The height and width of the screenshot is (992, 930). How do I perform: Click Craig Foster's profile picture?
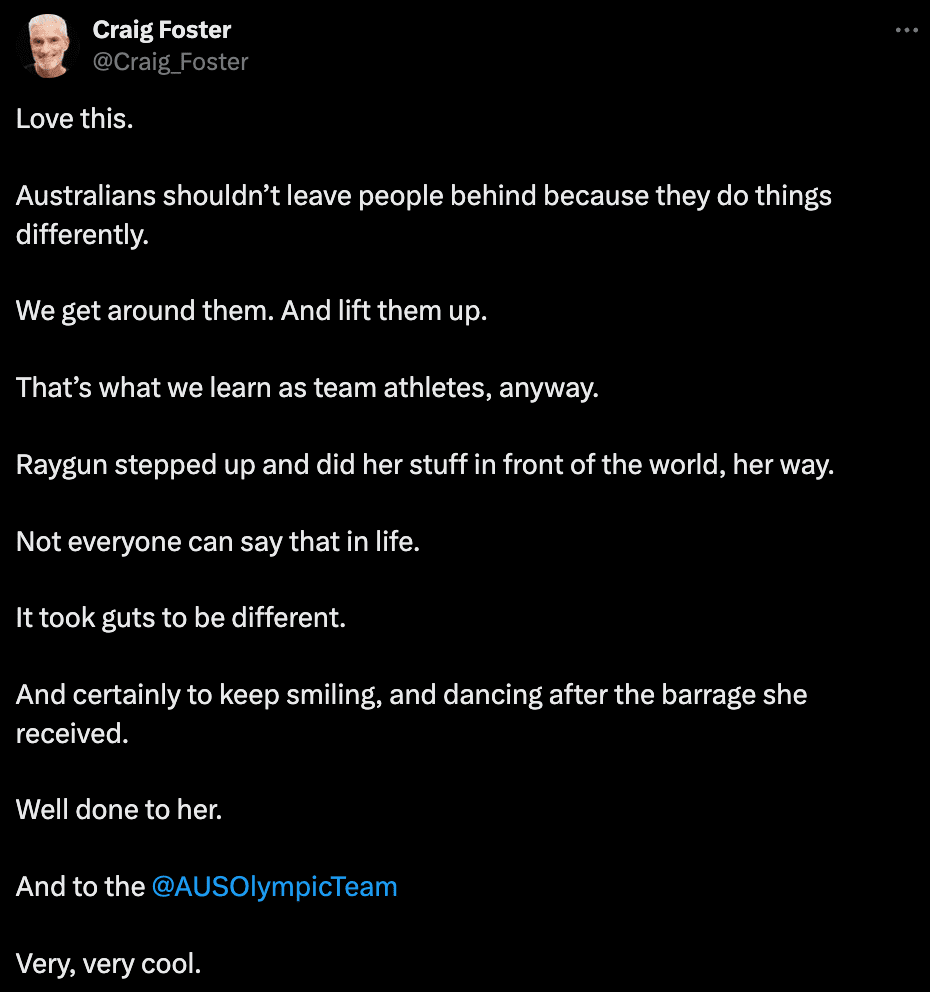click(47, 46)
